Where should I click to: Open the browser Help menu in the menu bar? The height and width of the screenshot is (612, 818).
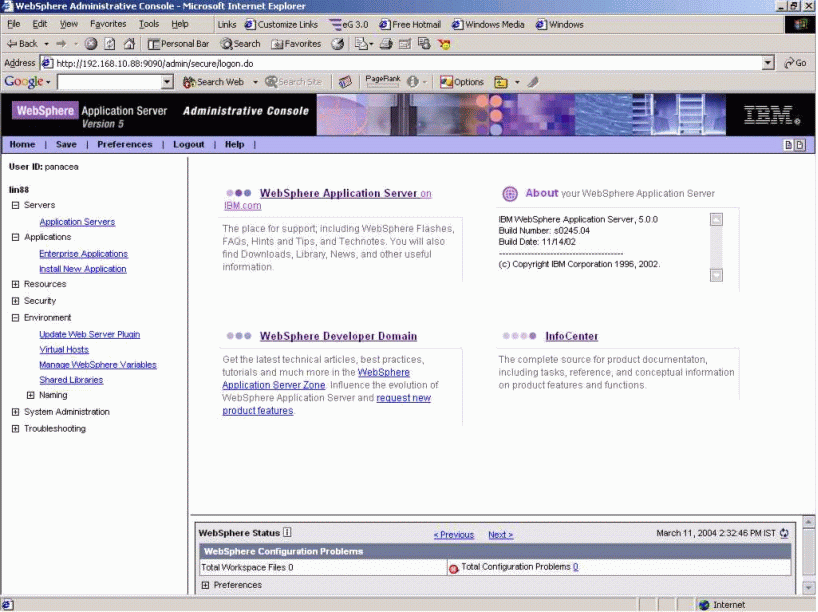(x=180, y=24)
